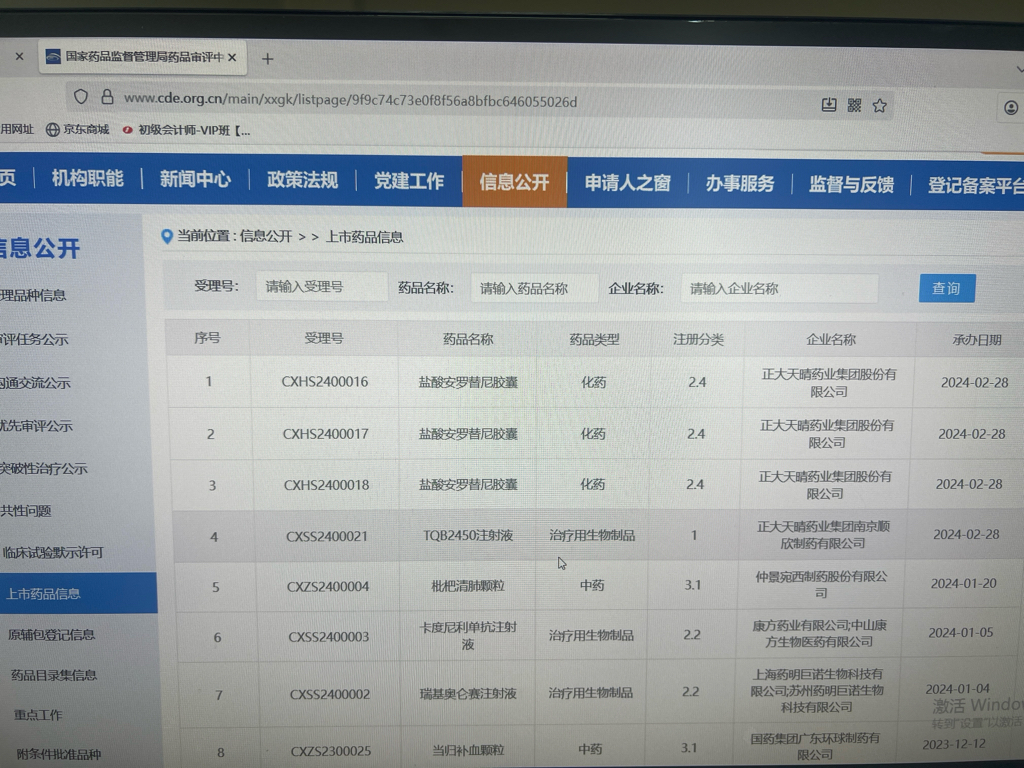Click the blue 查询 button
Screen dimensions: 1024x768
(946, 288)
